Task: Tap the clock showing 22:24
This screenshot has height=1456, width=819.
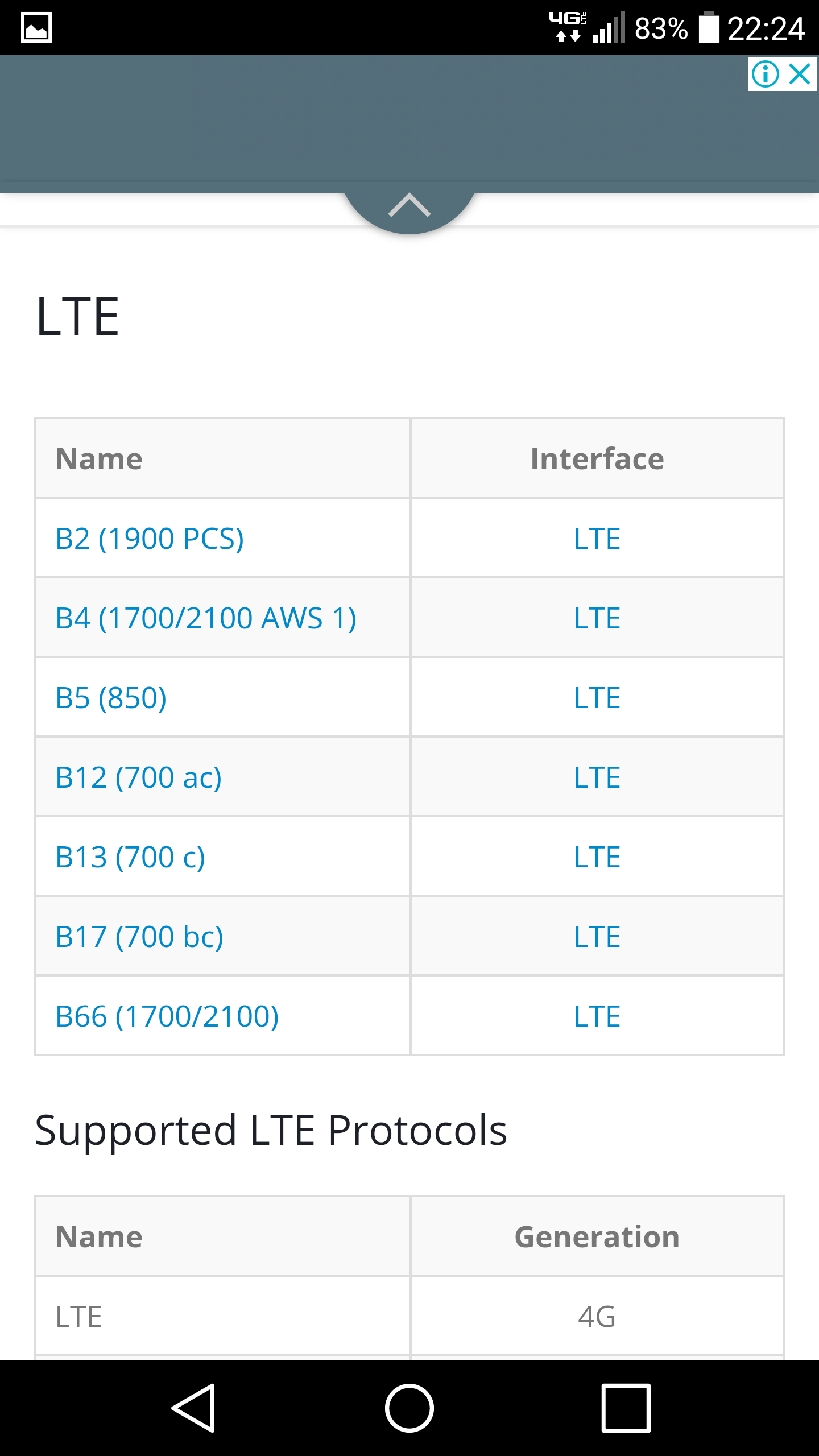Action: click(x=766, y=28)
